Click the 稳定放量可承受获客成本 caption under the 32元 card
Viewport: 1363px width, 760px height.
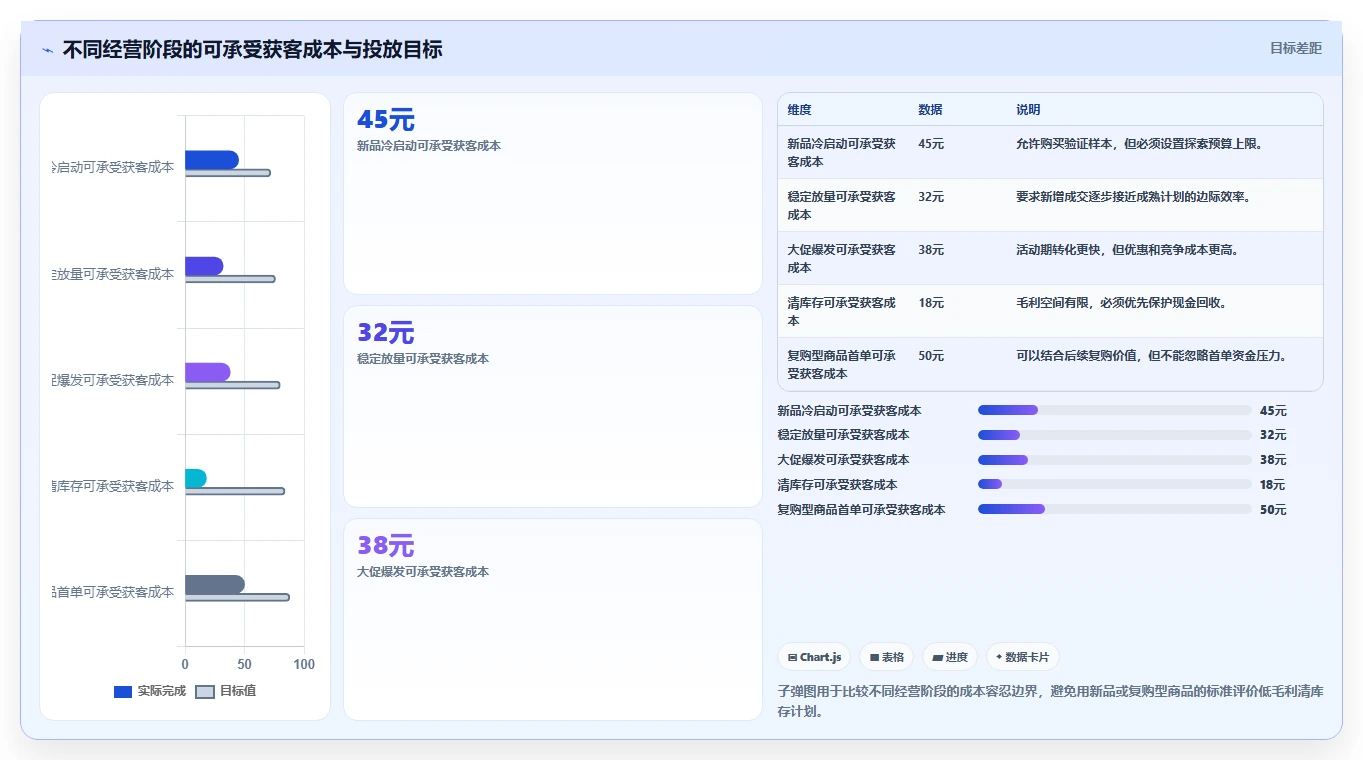coord(423,358)
